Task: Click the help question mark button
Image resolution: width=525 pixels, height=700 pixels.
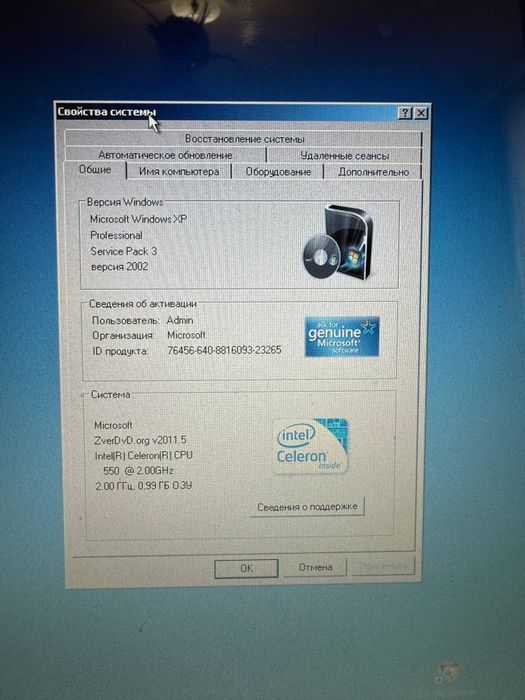Action: pyautogui.click(x=404, y=113)
